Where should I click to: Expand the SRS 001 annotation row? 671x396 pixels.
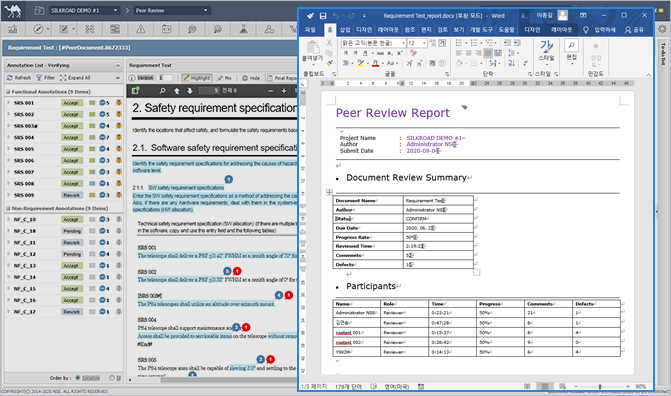[8, 103]
